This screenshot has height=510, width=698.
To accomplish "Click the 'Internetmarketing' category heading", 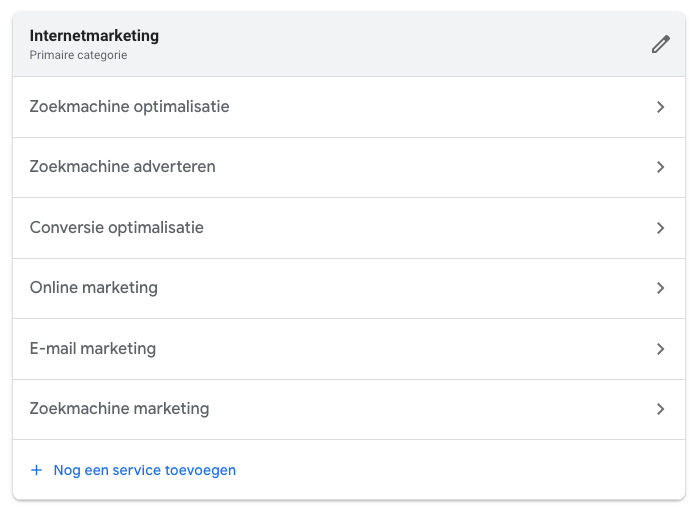I will tap(94, 36).
